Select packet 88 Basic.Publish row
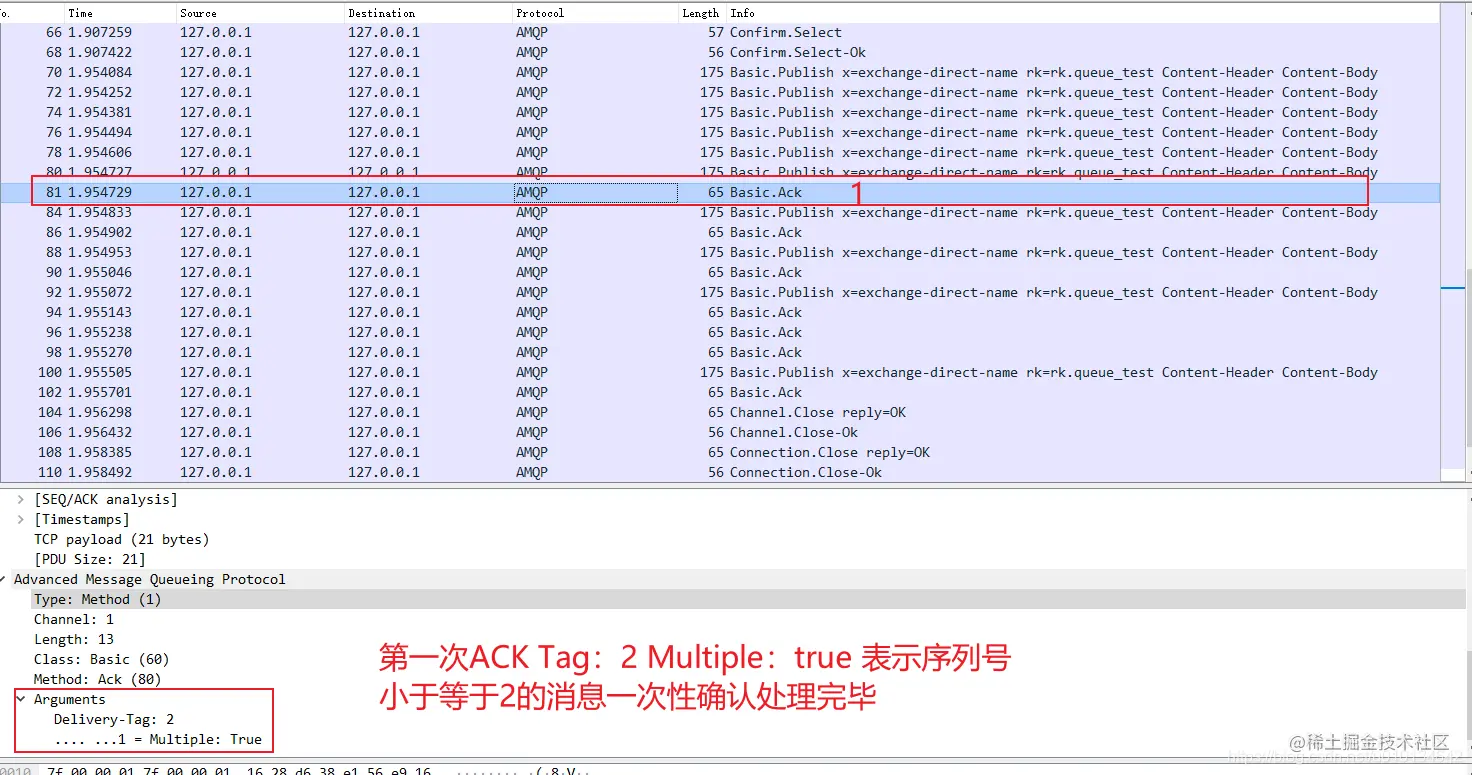Screen dimensions: 1472x775 [720, 252]
